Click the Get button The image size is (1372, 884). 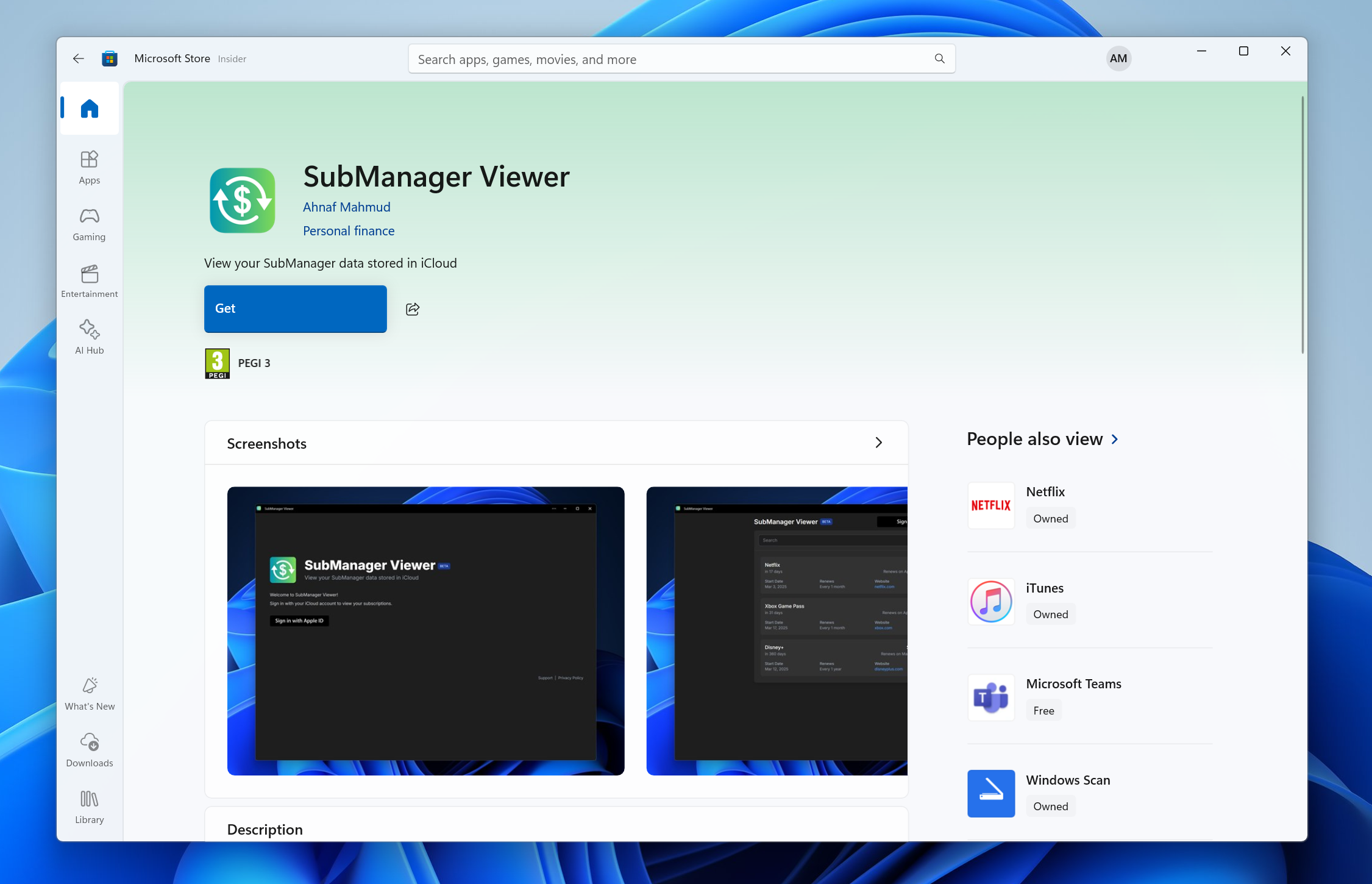click(296, 309)
